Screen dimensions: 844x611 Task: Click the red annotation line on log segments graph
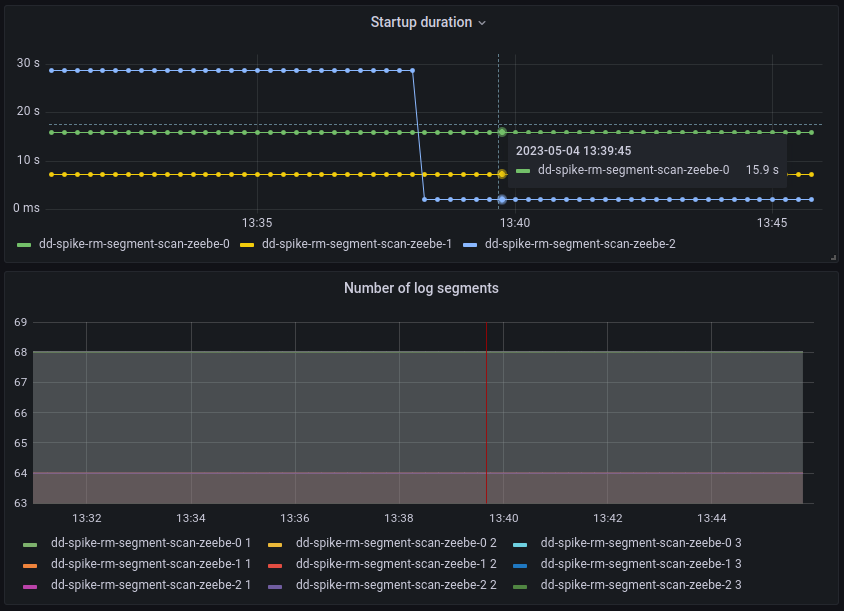pyautogui.click(x=489, y=410)
